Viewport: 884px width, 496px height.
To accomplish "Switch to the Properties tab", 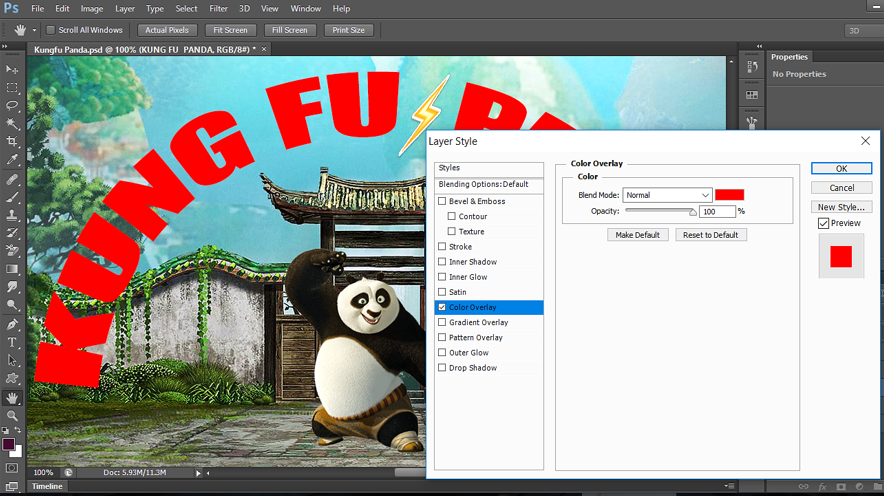I will (789, 57).
